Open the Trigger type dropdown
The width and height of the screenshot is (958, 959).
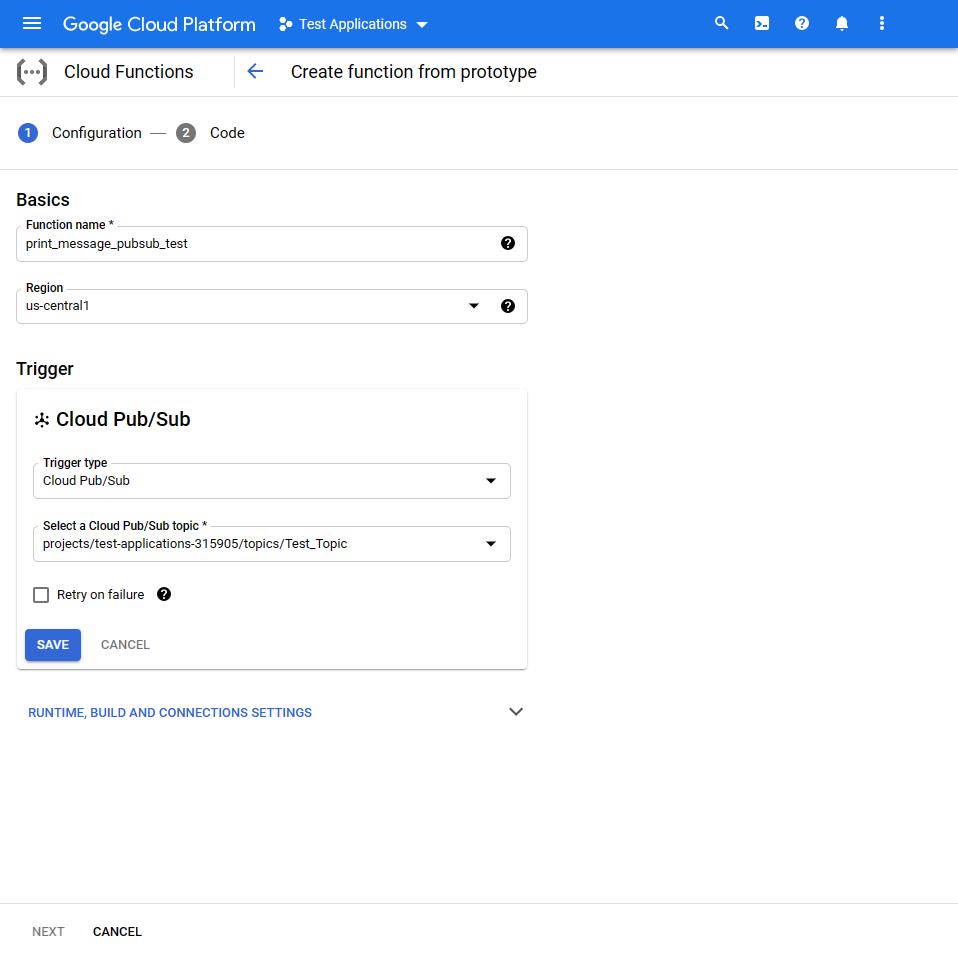point(491,480)
